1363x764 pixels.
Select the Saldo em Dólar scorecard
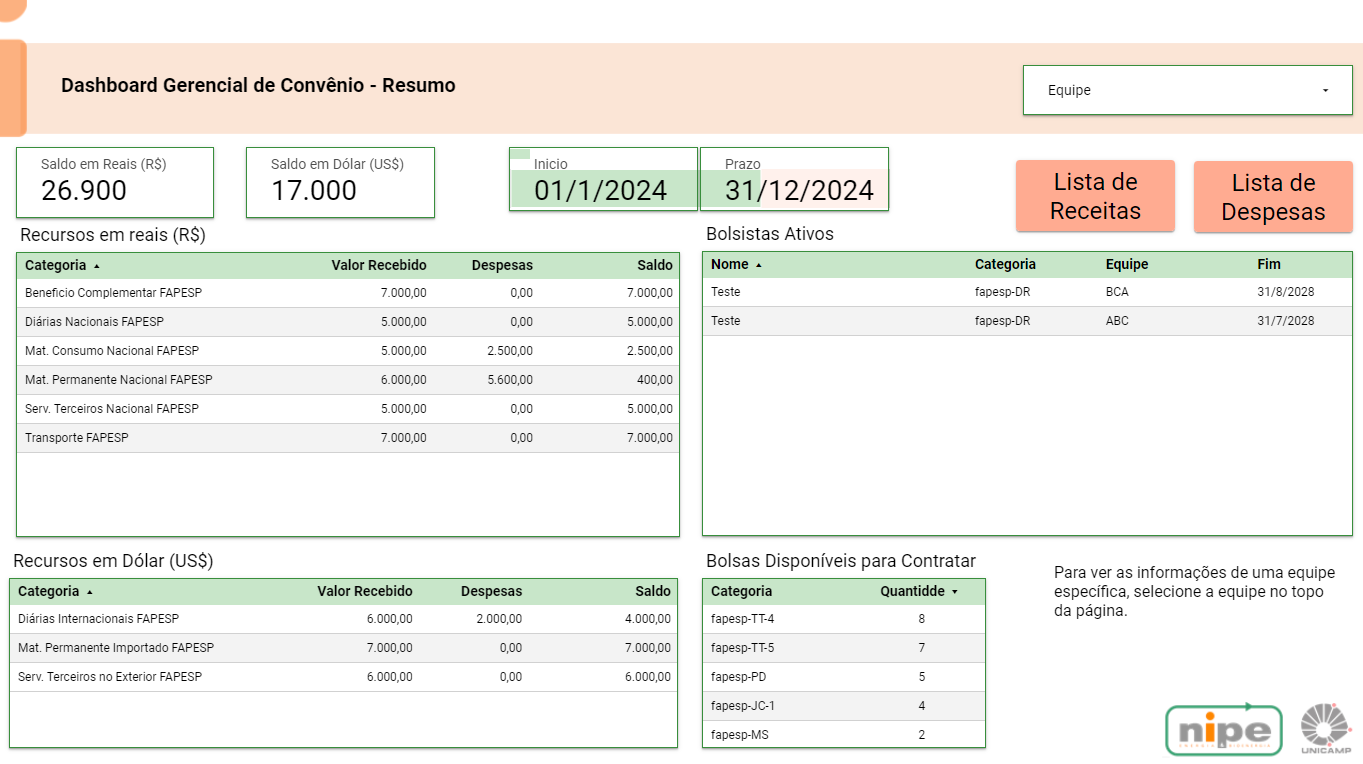[x=340, y=182]
